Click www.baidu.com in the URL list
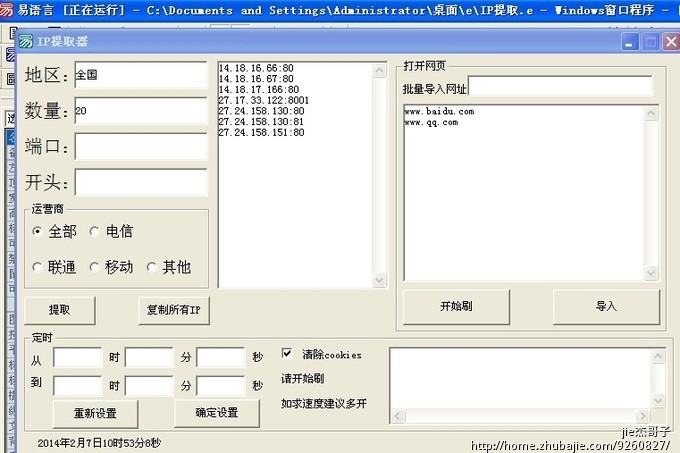680x453 pixels. (x=440, y=111)
